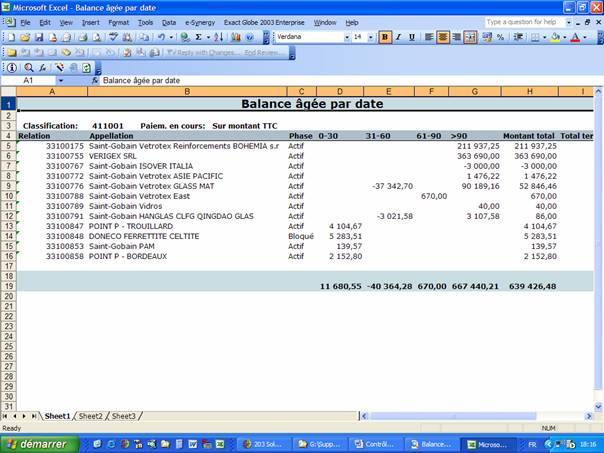Open the font size 14 dropdown

(370, 37)
